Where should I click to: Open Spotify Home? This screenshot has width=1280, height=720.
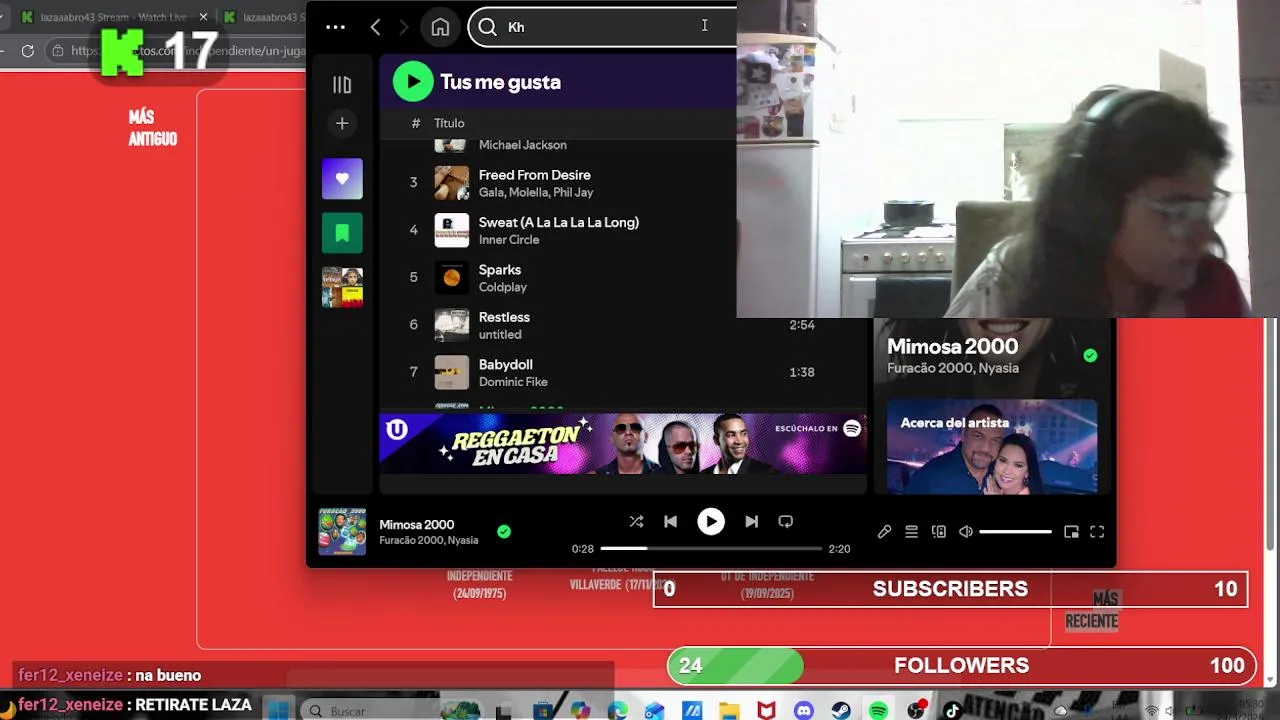point(440,27)
